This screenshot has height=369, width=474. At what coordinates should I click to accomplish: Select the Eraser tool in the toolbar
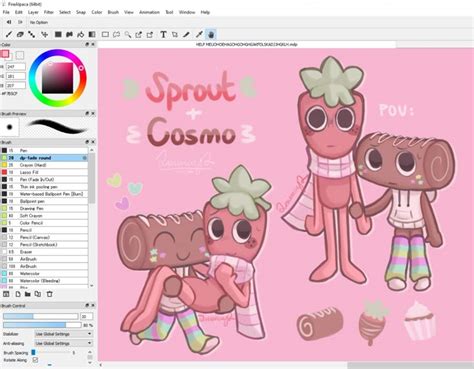pos(20,34)
